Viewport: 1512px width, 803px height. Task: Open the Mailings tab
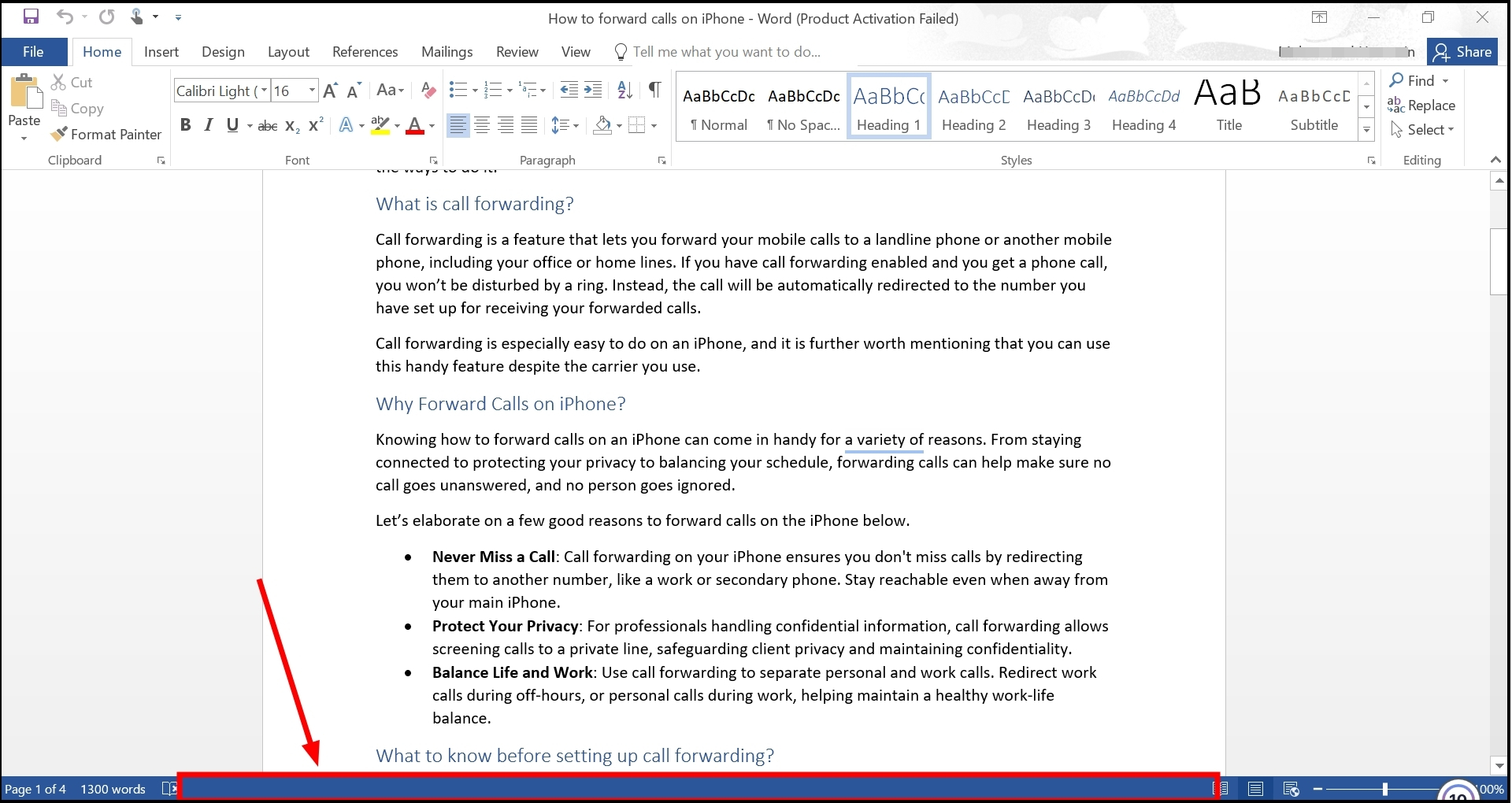pos(447,52)
